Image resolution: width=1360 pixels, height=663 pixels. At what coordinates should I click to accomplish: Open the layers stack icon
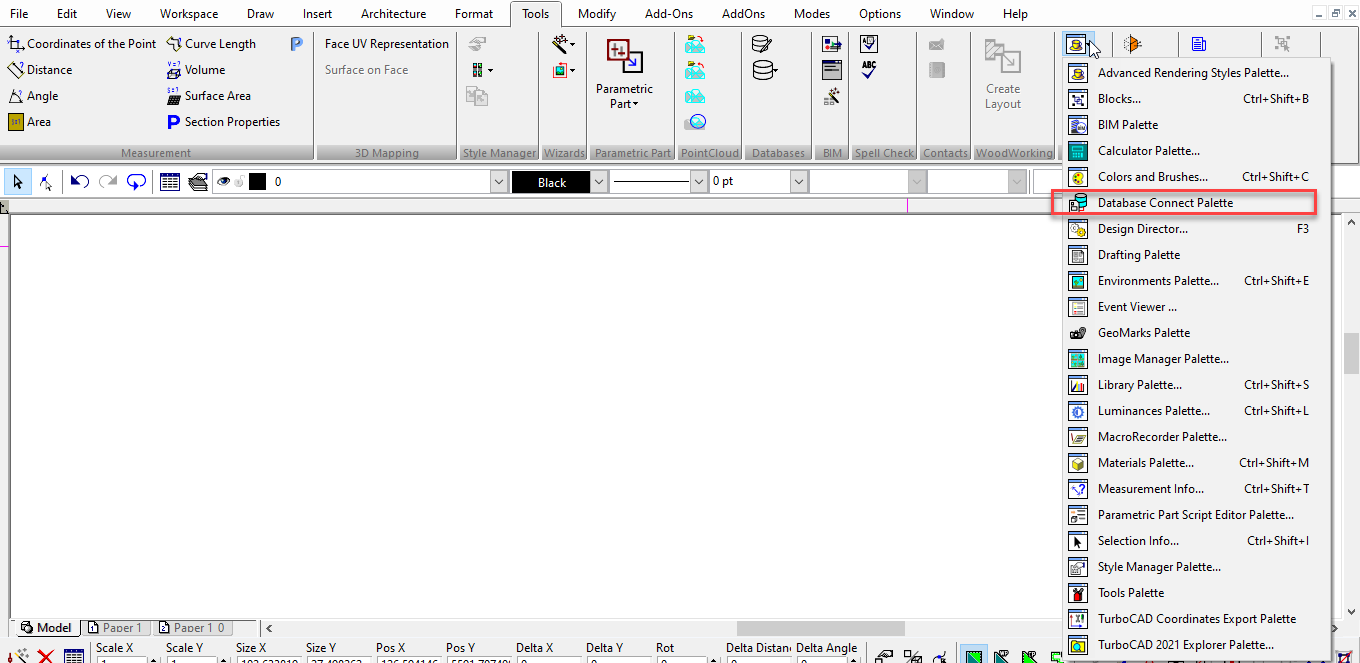coord(198,182)
